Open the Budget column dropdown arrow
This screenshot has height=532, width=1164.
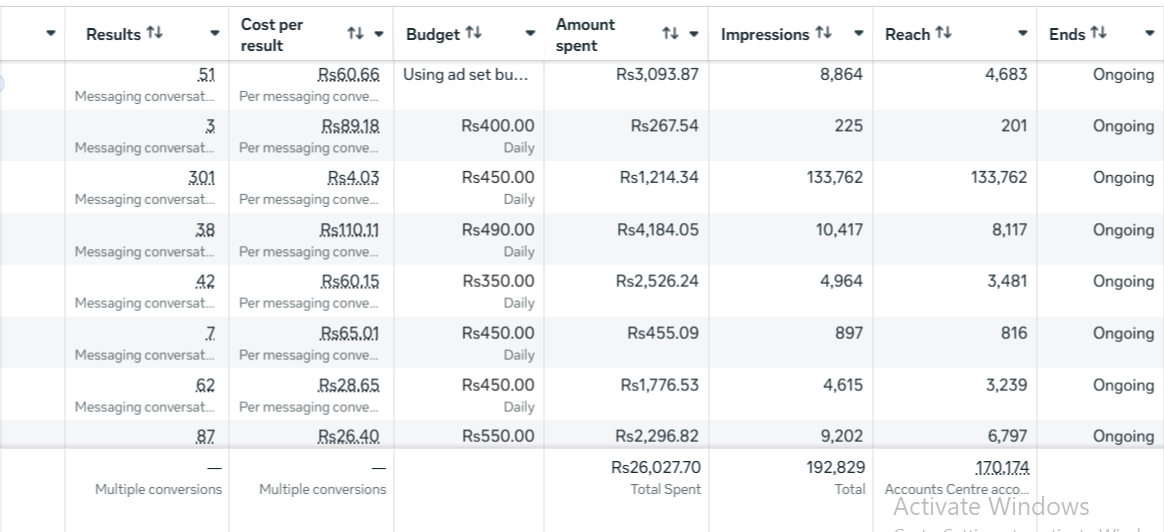[530, 34]
